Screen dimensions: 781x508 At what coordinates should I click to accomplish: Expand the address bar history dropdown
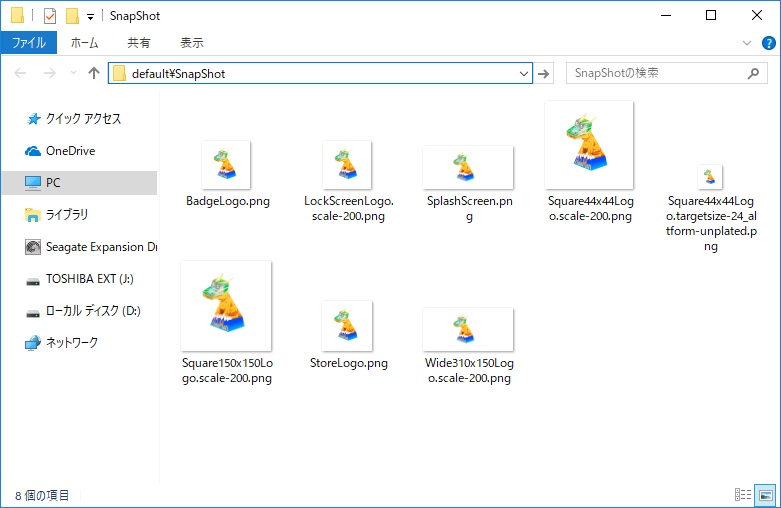click(x=524, y=74)
